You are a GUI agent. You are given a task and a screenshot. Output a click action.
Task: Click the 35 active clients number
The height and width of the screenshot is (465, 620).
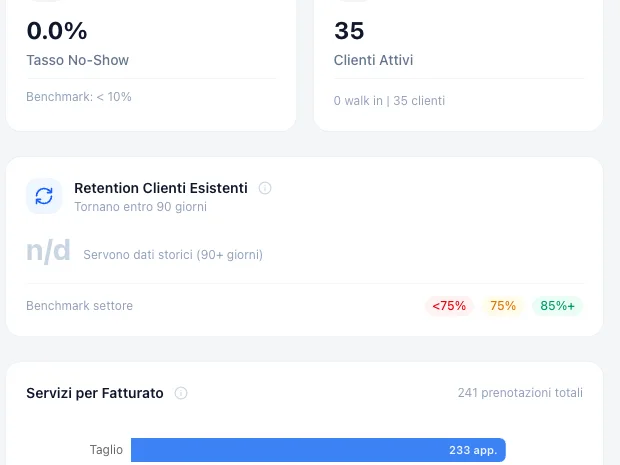click(349, 31)
